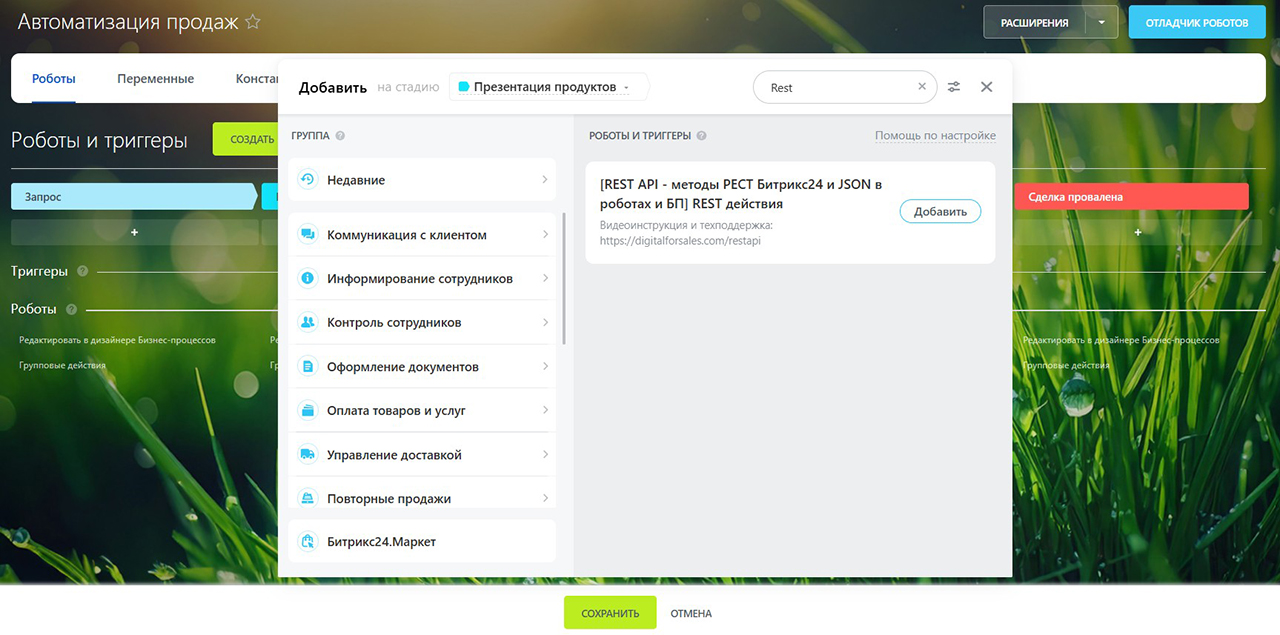Click the red Сделка провалена stage
Viewport: 1280px width, 635px height.
(1131, 197)
